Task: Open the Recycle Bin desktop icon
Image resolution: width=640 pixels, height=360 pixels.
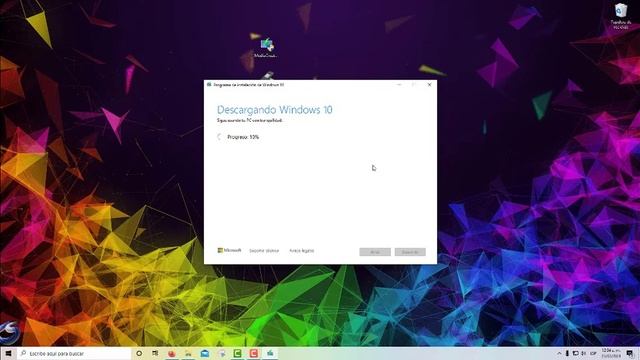Action: coord(621,16)
